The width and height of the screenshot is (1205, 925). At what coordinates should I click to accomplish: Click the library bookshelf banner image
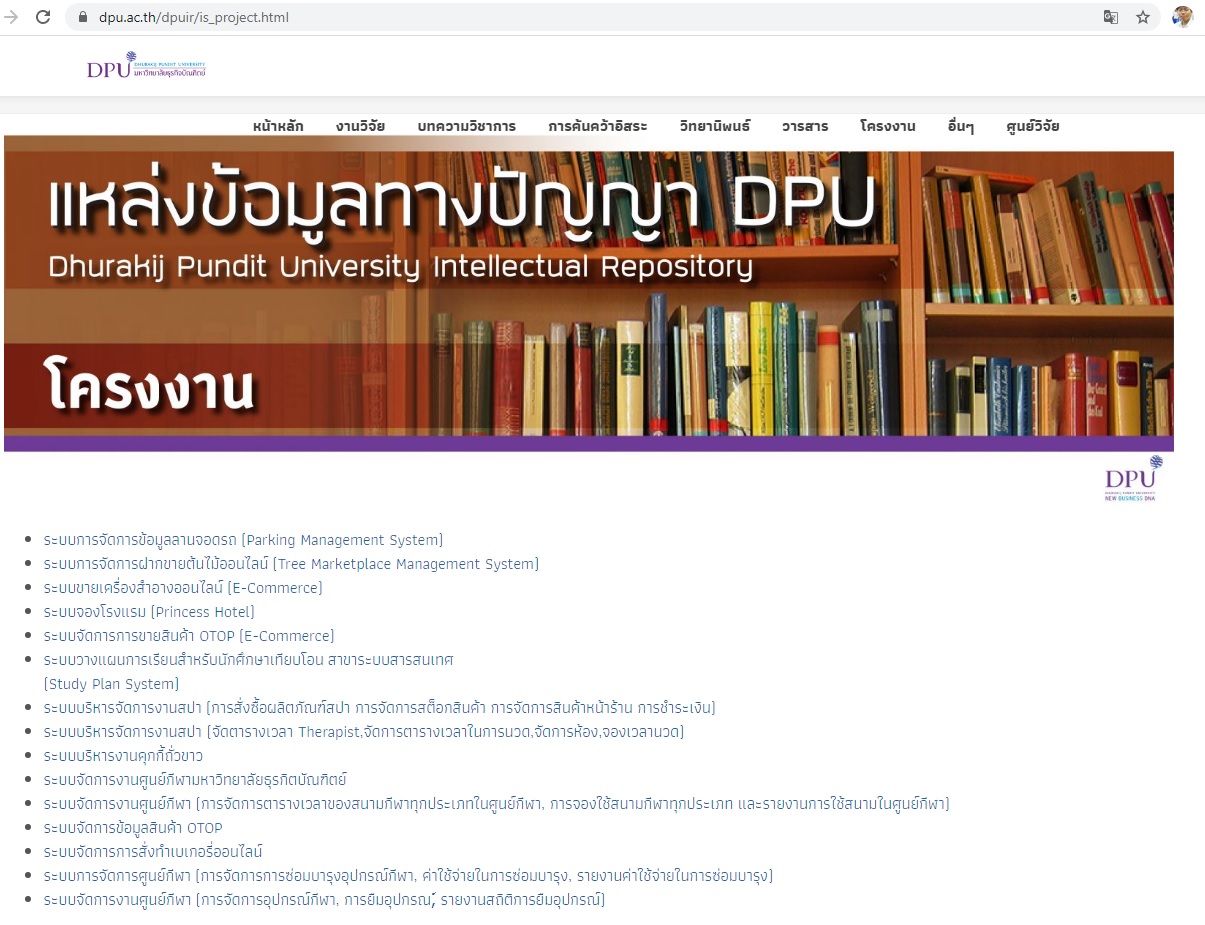pyautogui.click(x=588, y=293)
